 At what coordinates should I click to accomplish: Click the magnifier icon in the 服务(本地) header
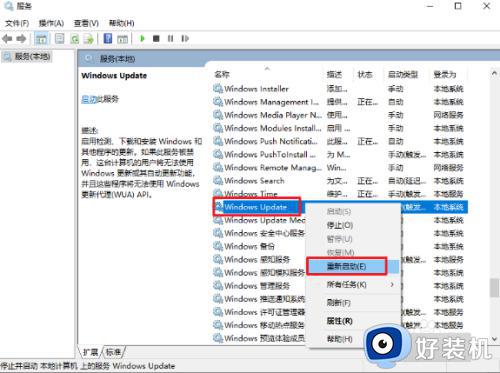tap(88, 59)
